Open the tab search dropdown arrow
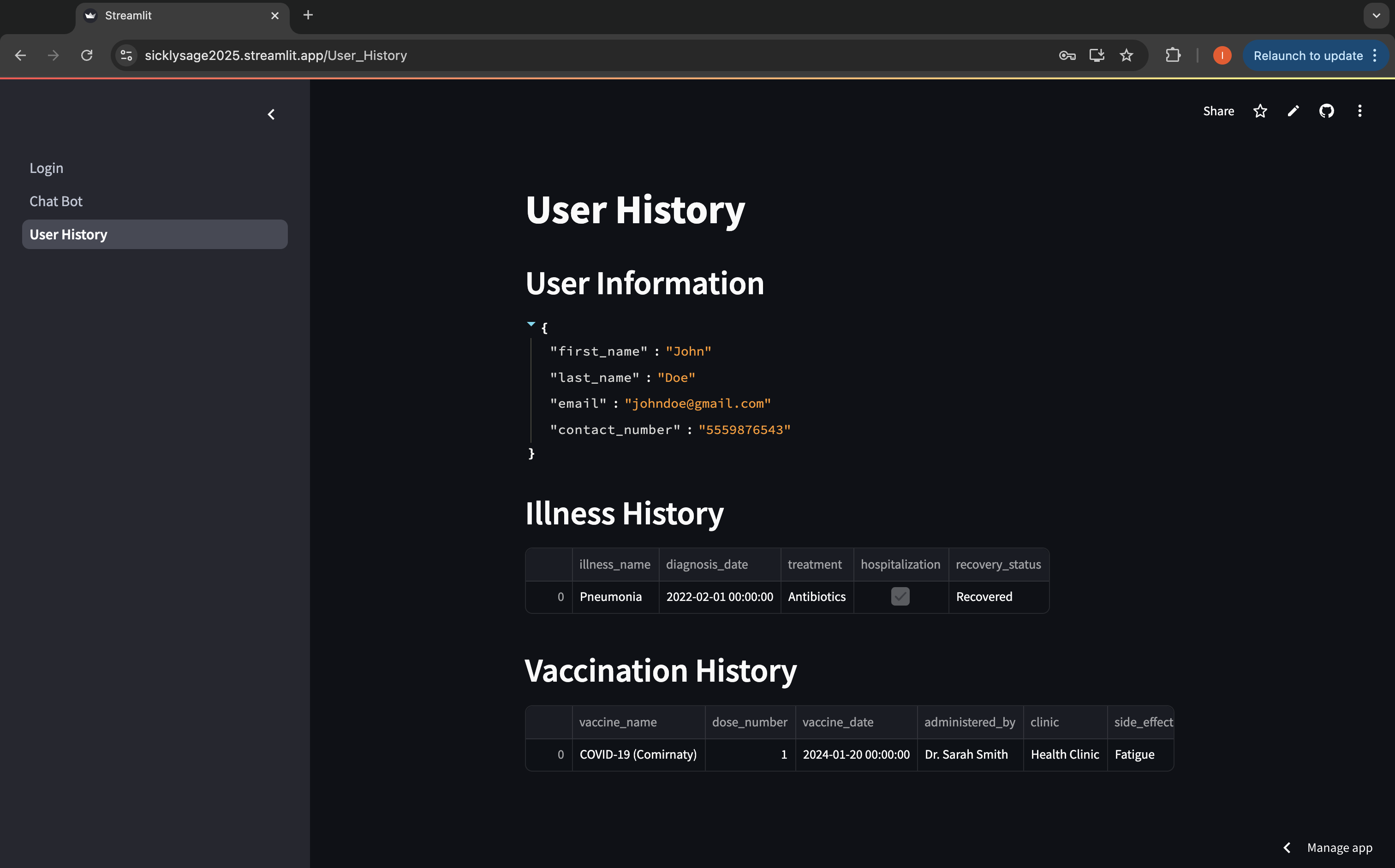The image size is (1395, 868). [x=1376, y=16]
